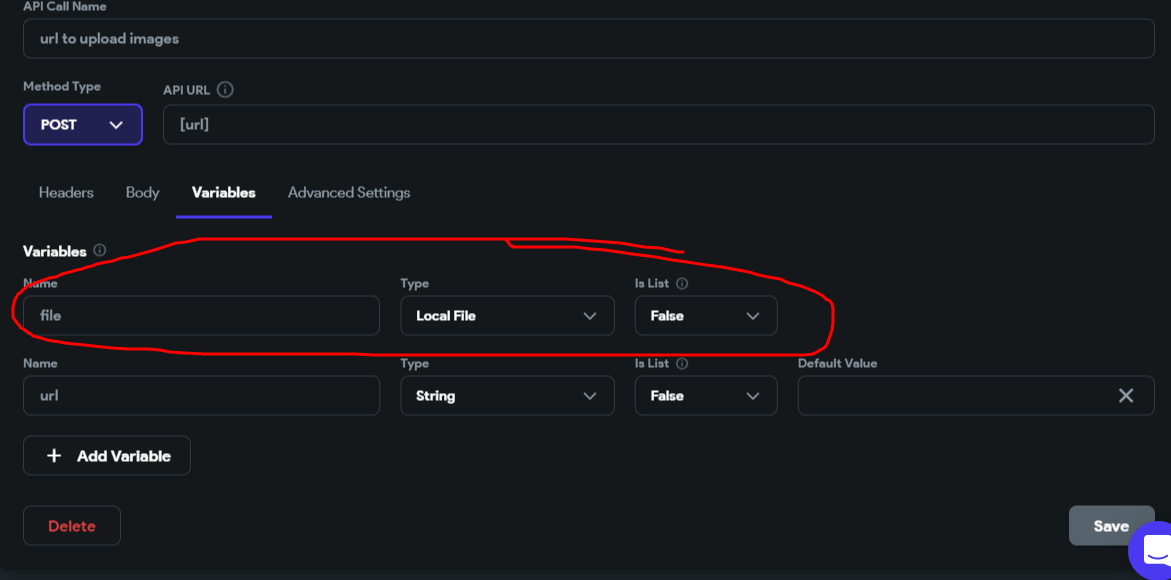View the Is List info for url variable

pyautogui.click(x=681, y=363)
